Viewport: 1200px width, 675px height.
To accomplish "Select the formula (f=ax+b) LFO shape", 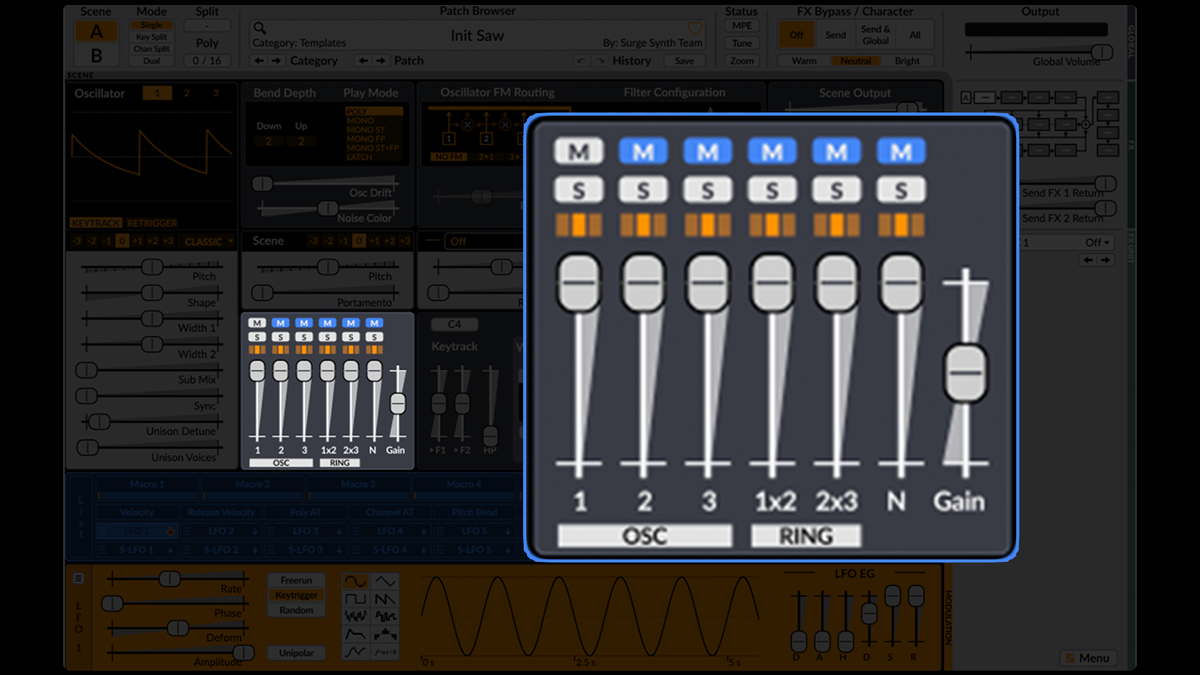I will coord(386,651).
